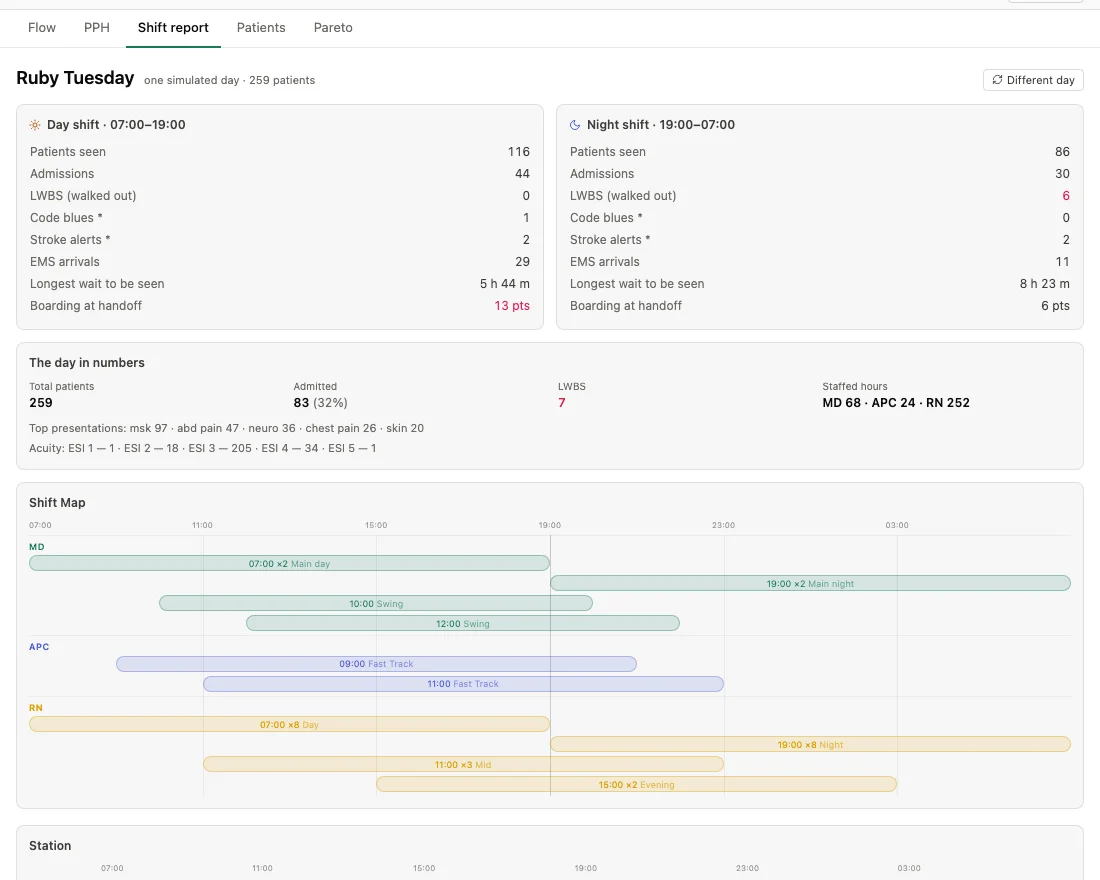Viewport: 1100px width, 880px height.
Task: Click the one simulated day · 259 patients subtitle
Action: point(229,80)
